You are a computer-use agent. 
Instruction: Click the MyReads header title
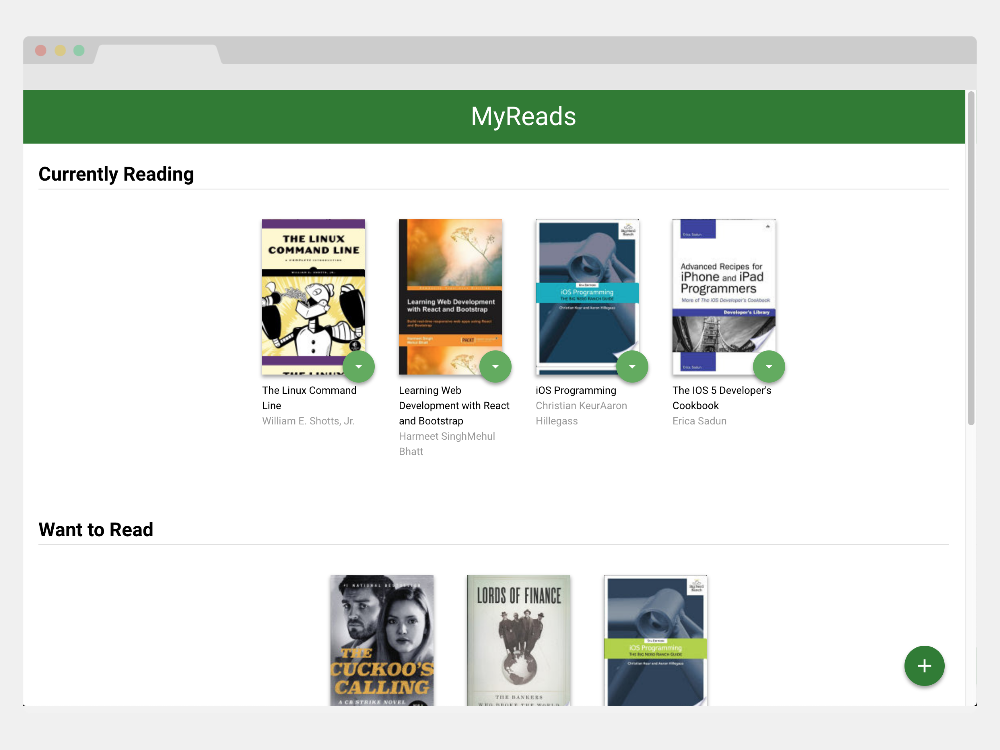(524, 117)
